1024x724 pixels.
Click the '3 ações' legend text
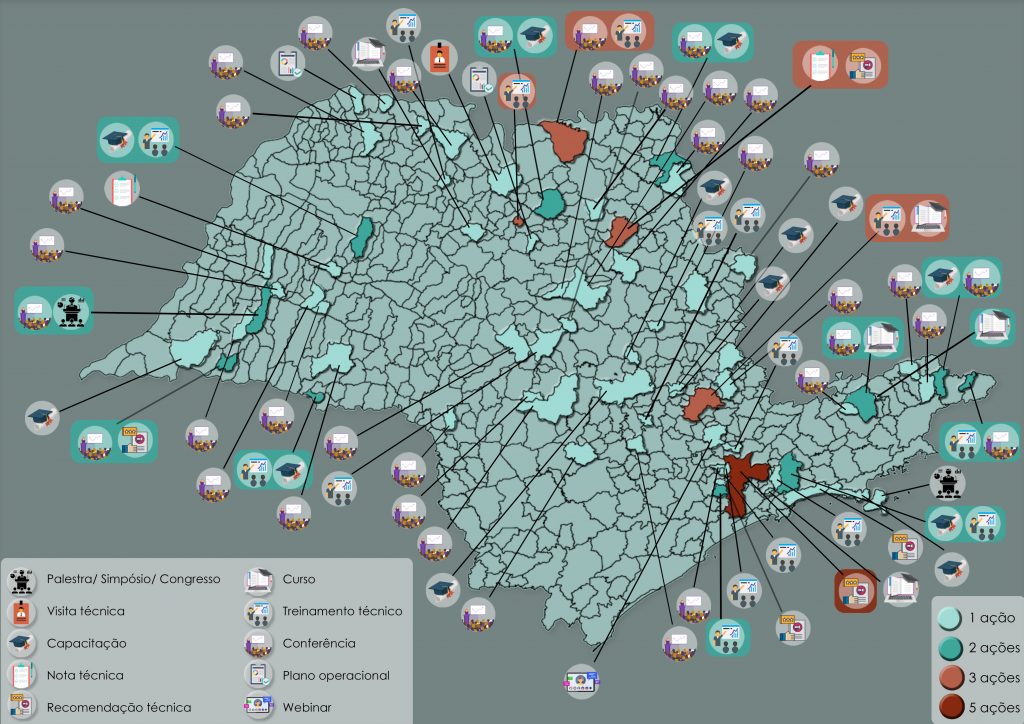pos(994,678)
